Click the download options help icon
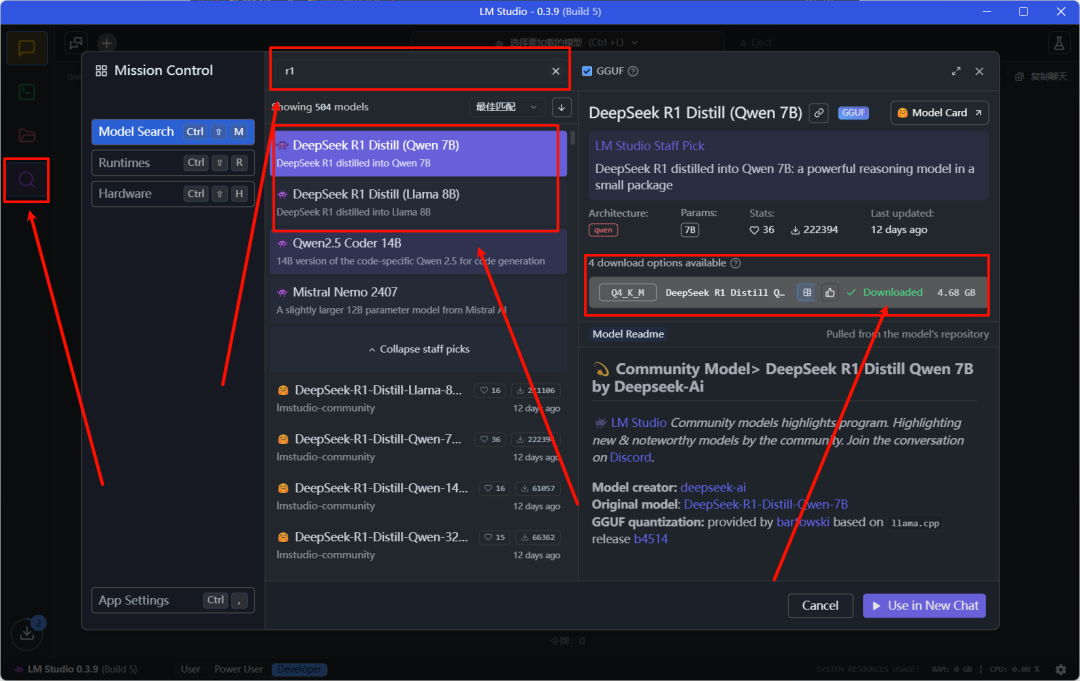The width and height of the screenshot is (1080, 681). point(736,263)
